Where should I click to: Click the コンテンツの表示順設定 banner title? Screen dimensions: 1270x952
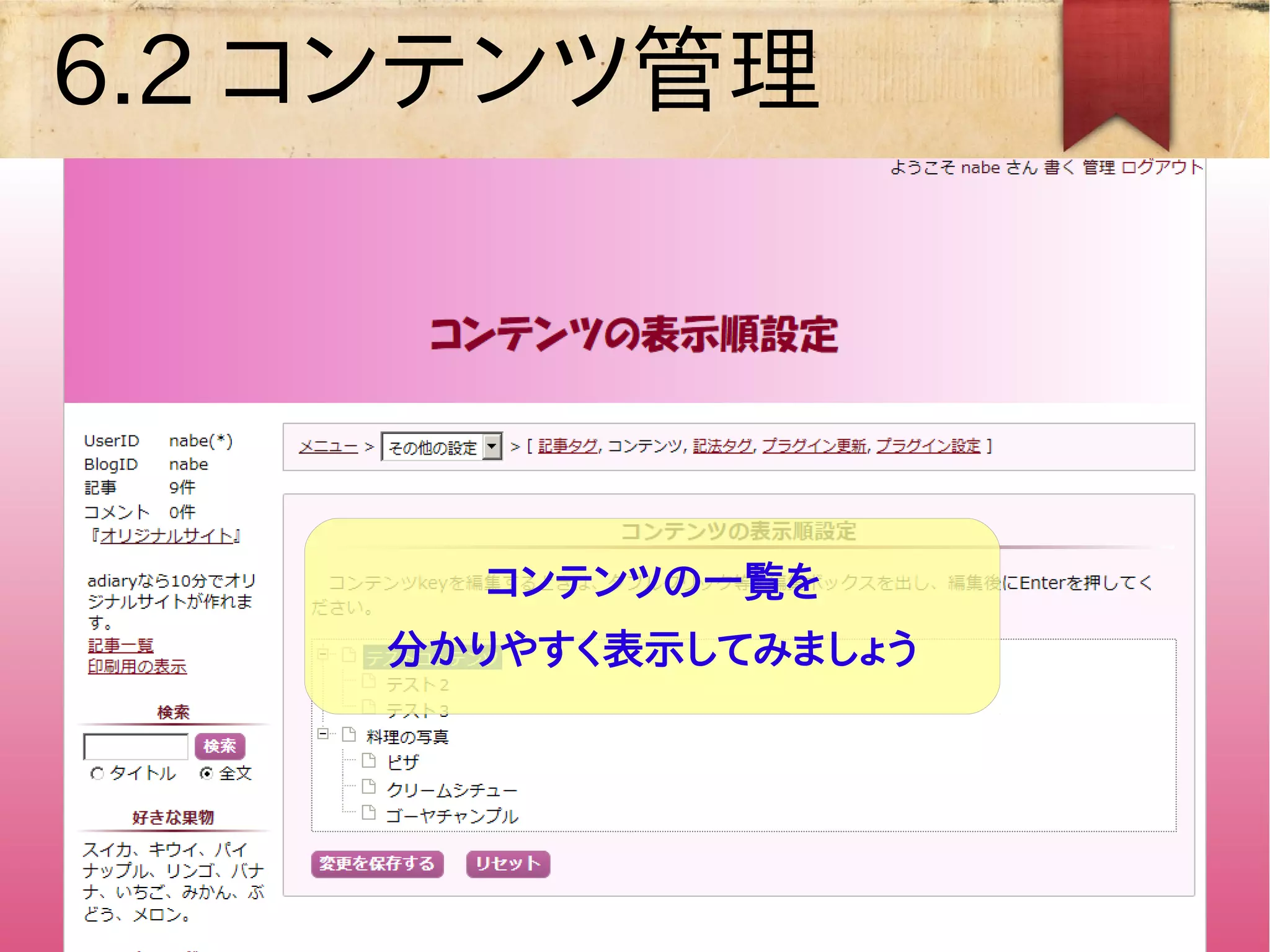coord(634,334)
